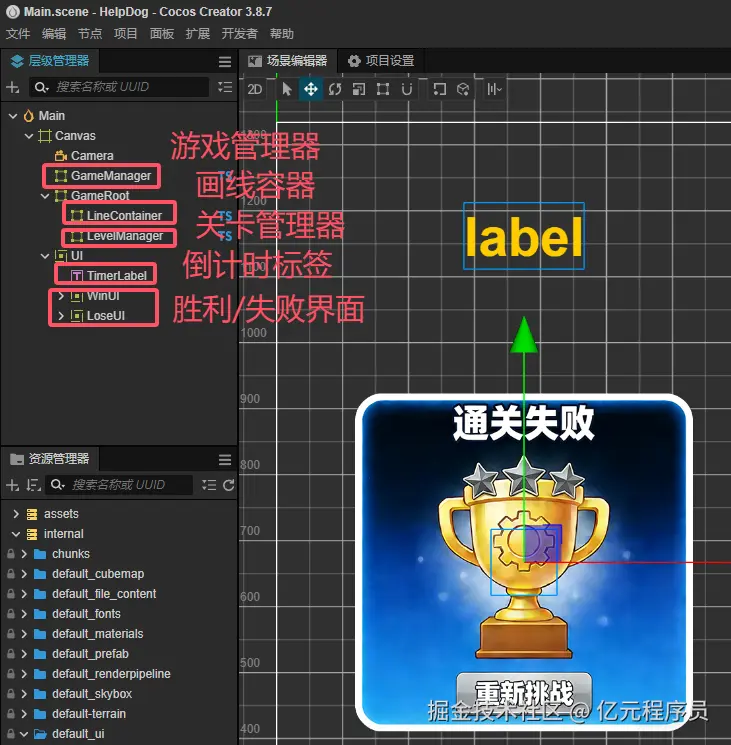Select the Rotate transform tool
731x745 pixels.
[x=335, y=89]
